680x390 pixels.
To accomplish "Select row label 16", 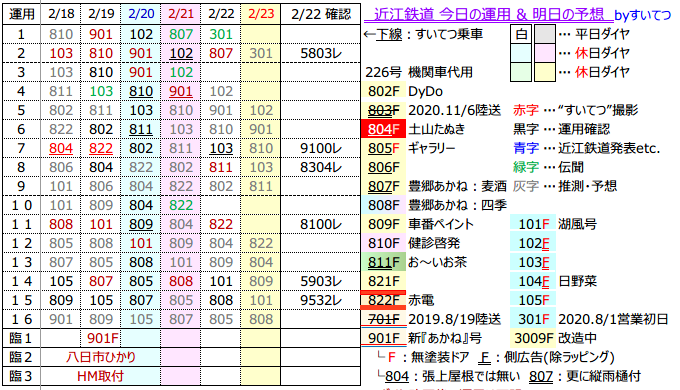I will [x=21, y=319].
